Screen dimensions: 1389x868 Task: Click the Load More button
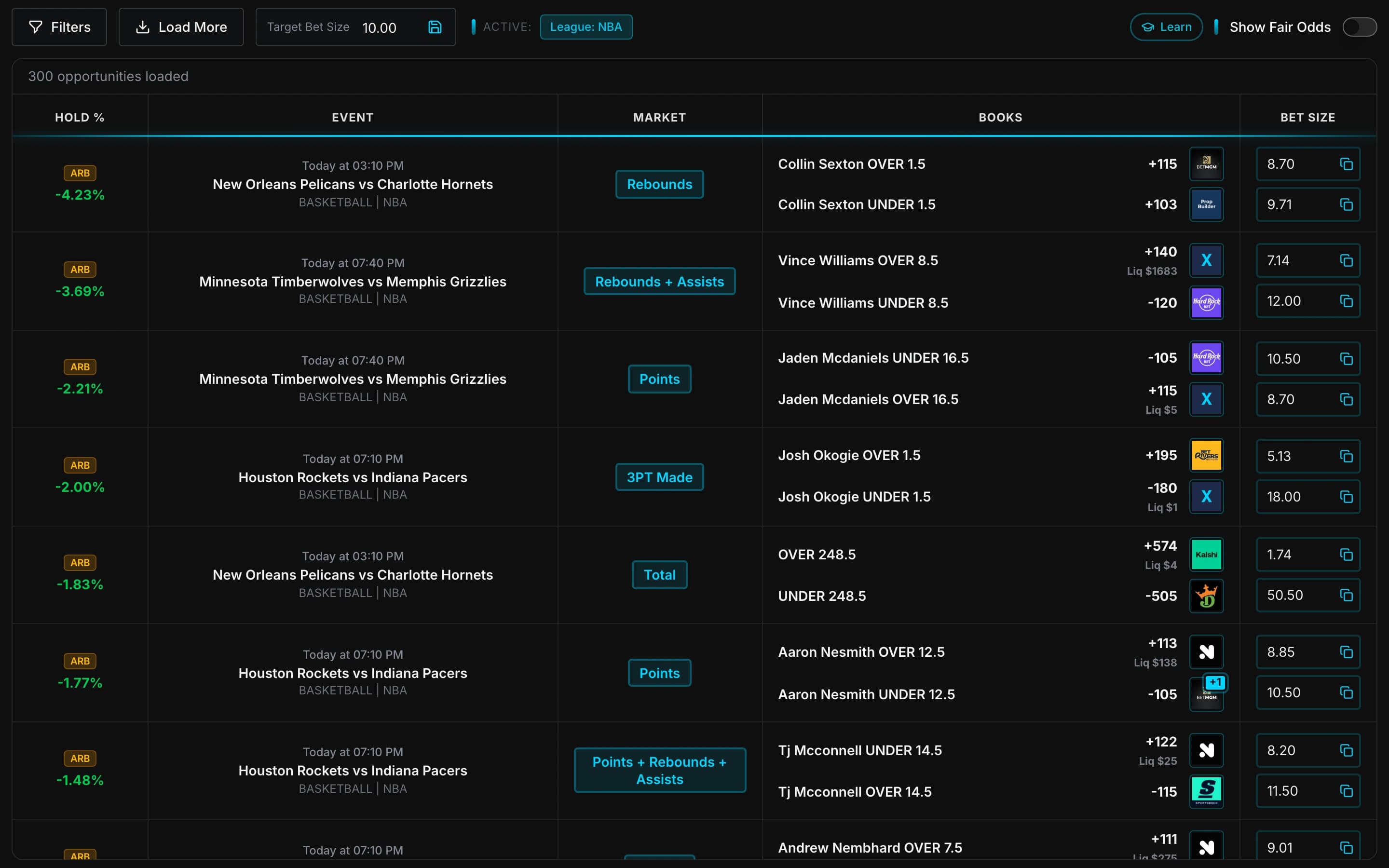point(181,27)
